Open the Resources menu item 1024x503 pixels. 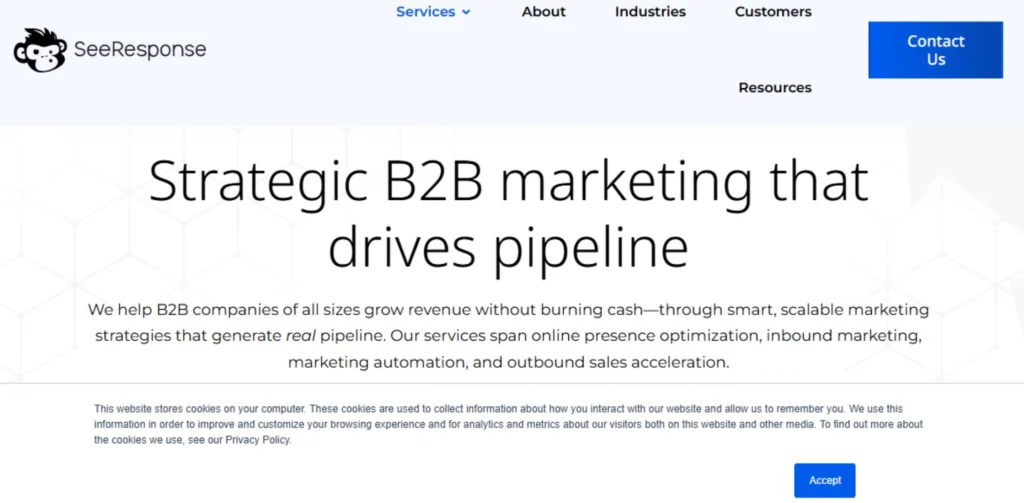tap(775, 88)
